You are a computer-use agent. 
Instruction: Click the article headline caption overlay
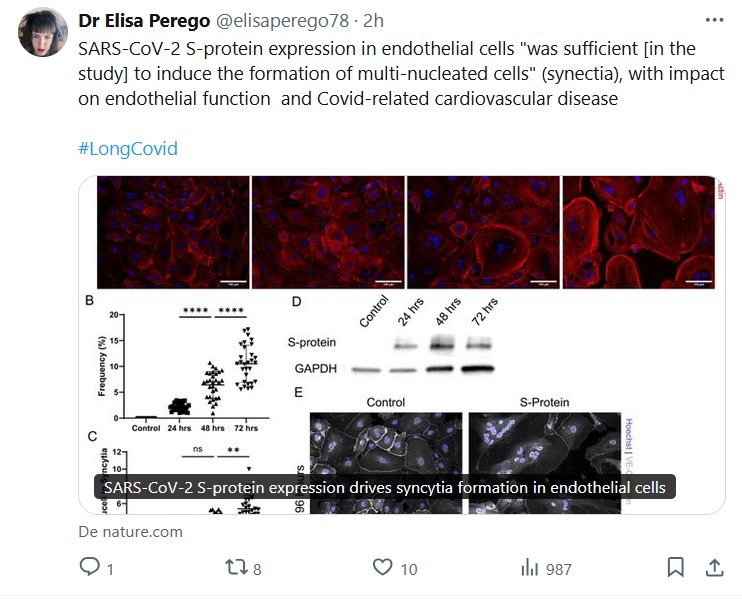click(x=385, y=488)
